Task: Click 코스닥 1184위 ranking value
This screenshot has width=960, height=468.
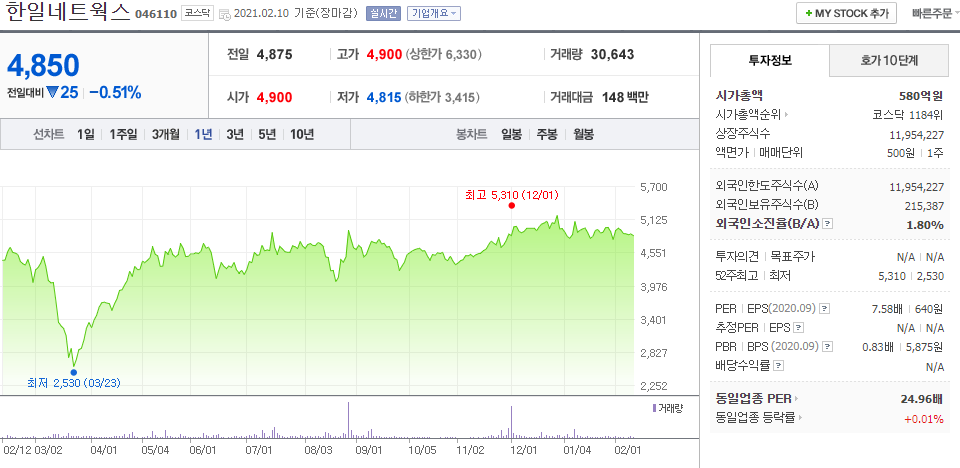Action: (x=909, y=115)
